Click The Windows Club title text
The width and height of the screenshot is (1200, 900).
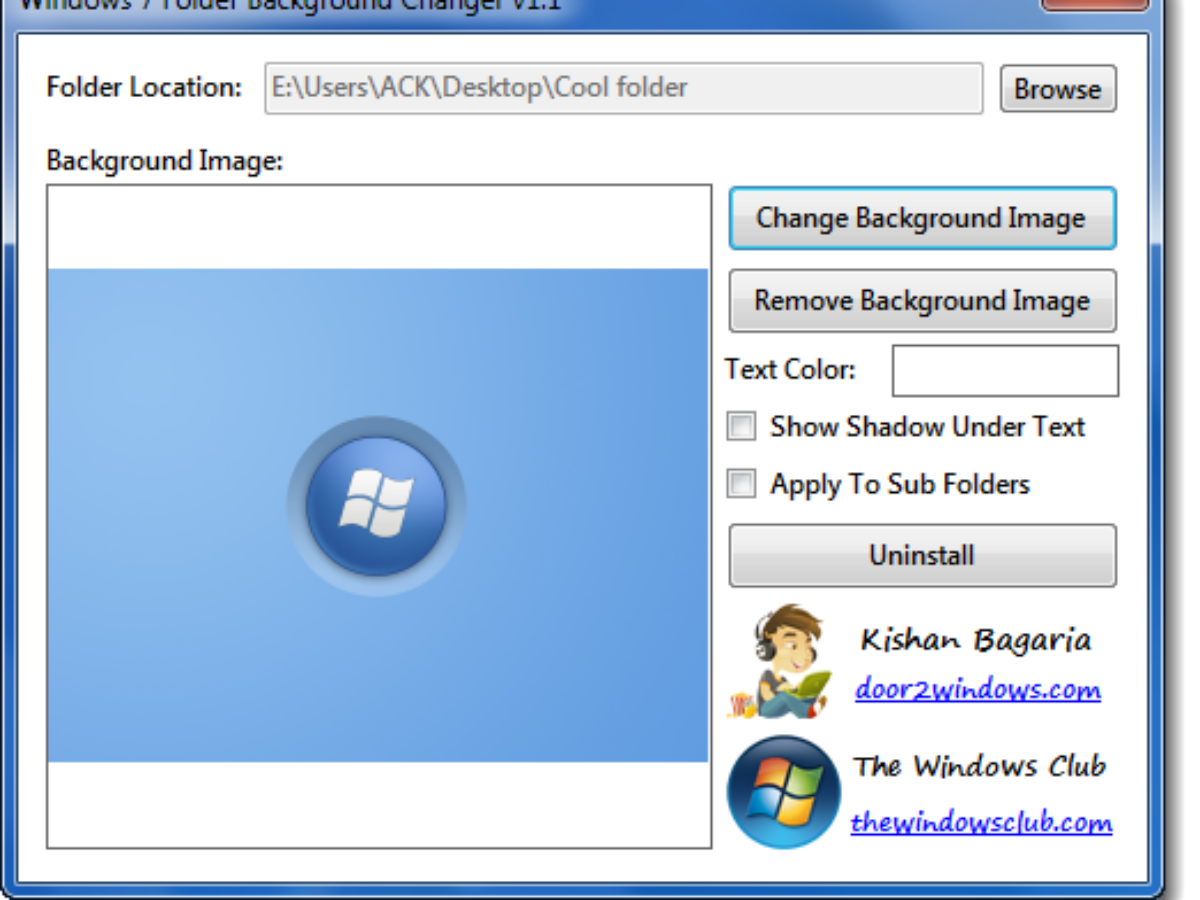(x=980, y=766)
